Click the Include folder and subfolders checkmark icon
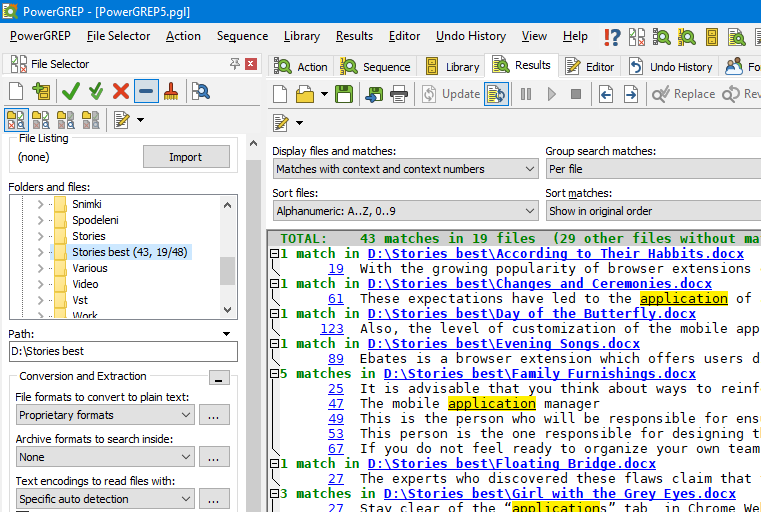Screen dimensions: 761x512 [96, 91]
